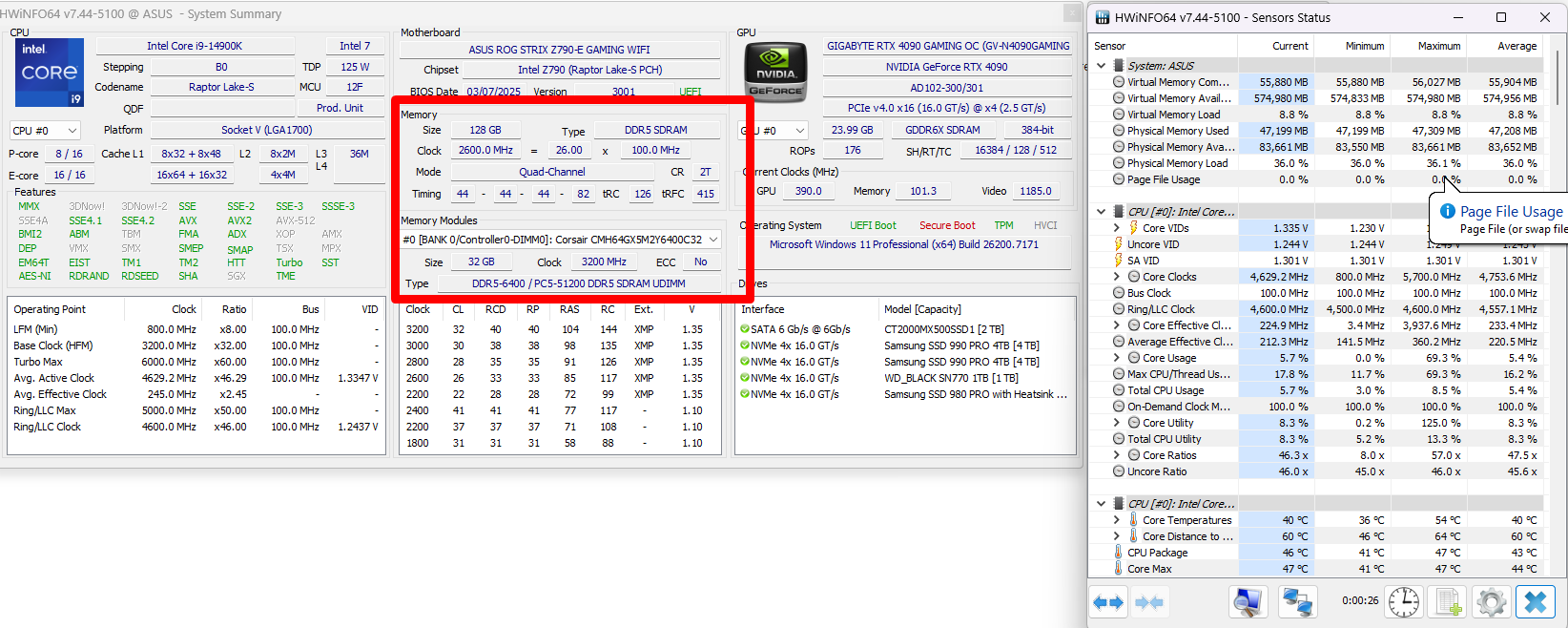Select the Total CPU Utility sensor row
The height and width of the screenshot is (628, 1568).
click(1316, 439)
